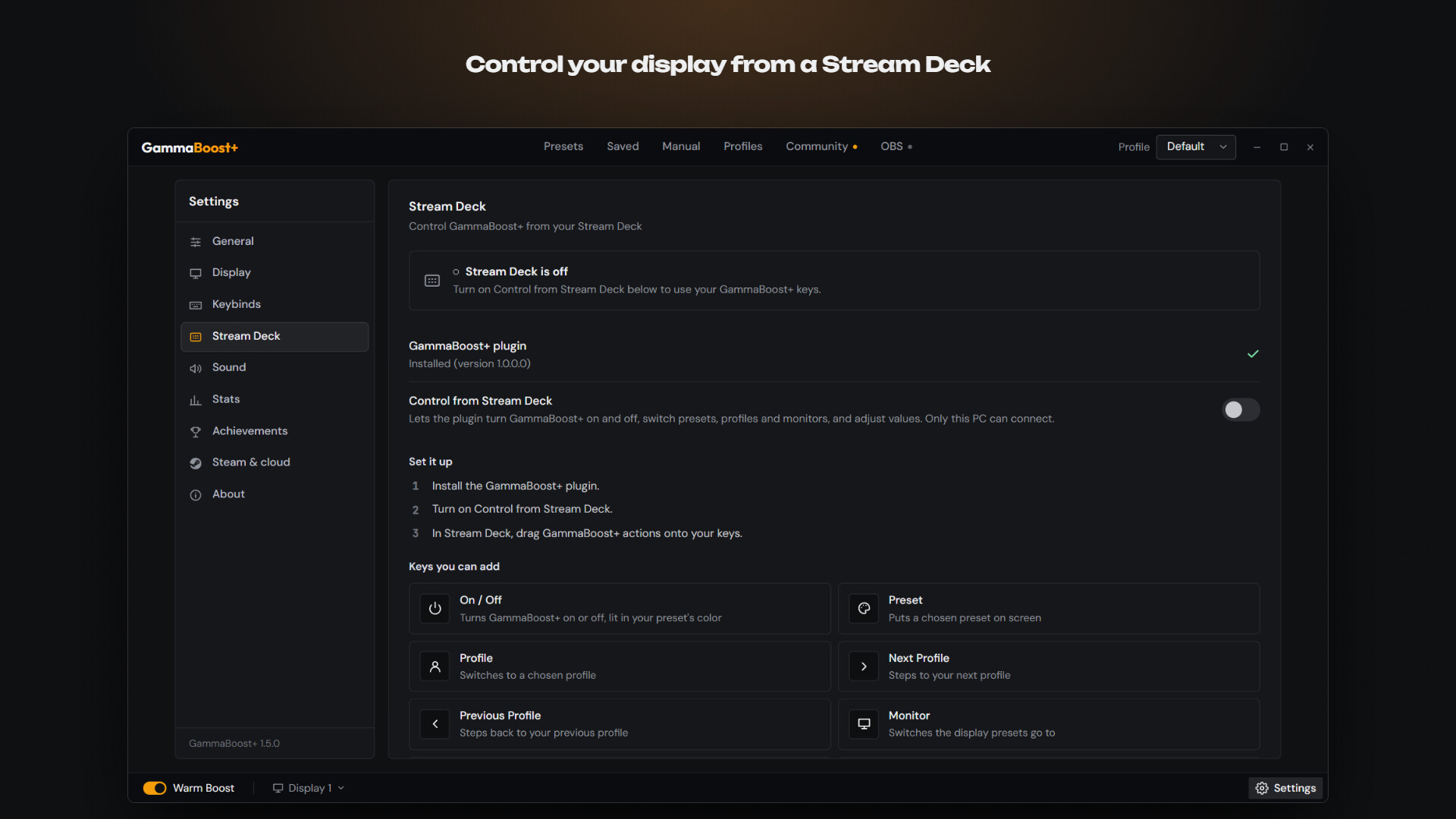Click 'GammaBoost+ 1.5.0' version text
The width and height of the screenshot is (1456, 819).
coord(234,743)
